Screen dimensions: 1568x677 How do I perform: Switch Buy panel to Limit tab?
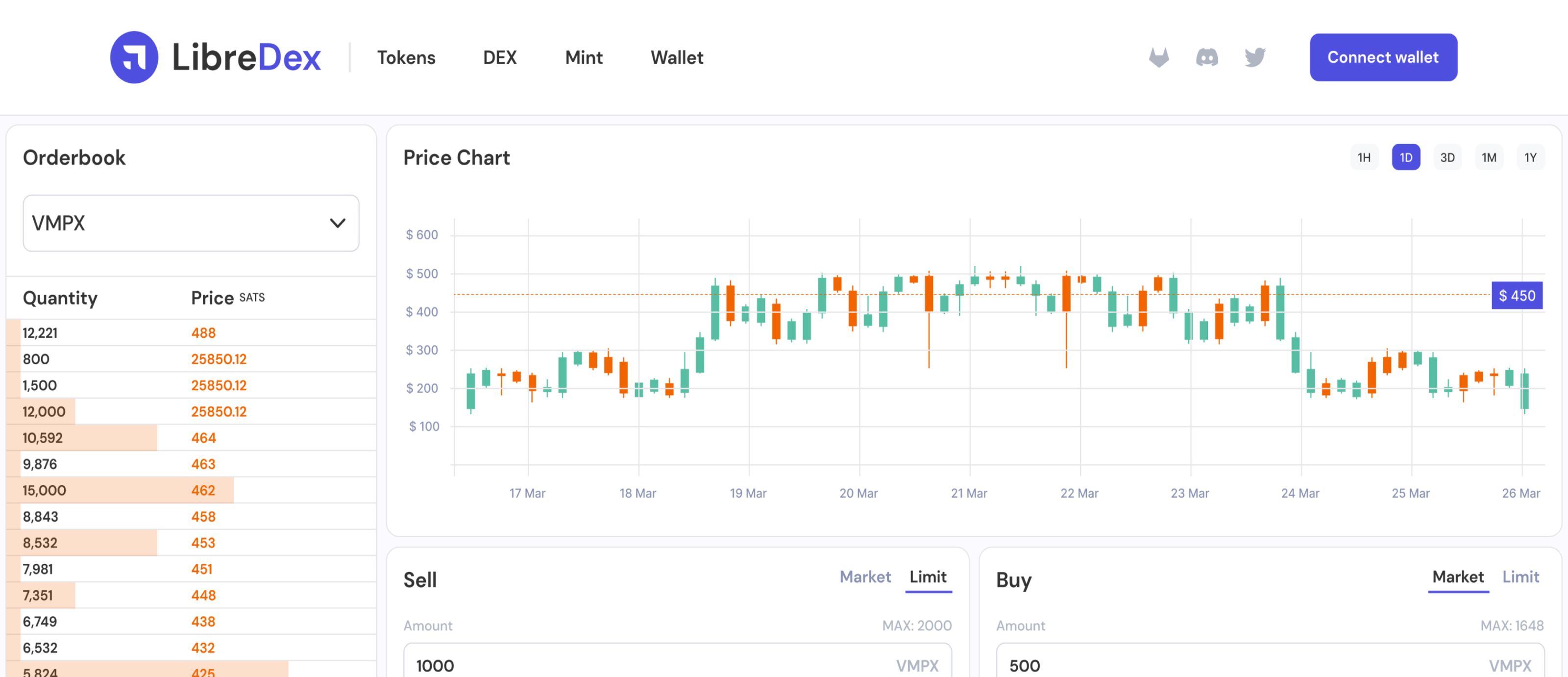1520,577
